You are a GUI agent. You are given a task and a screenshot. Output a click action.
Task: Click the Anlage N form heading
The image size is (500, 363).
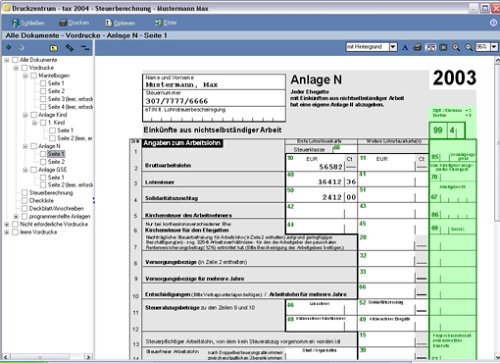[316, 80]
